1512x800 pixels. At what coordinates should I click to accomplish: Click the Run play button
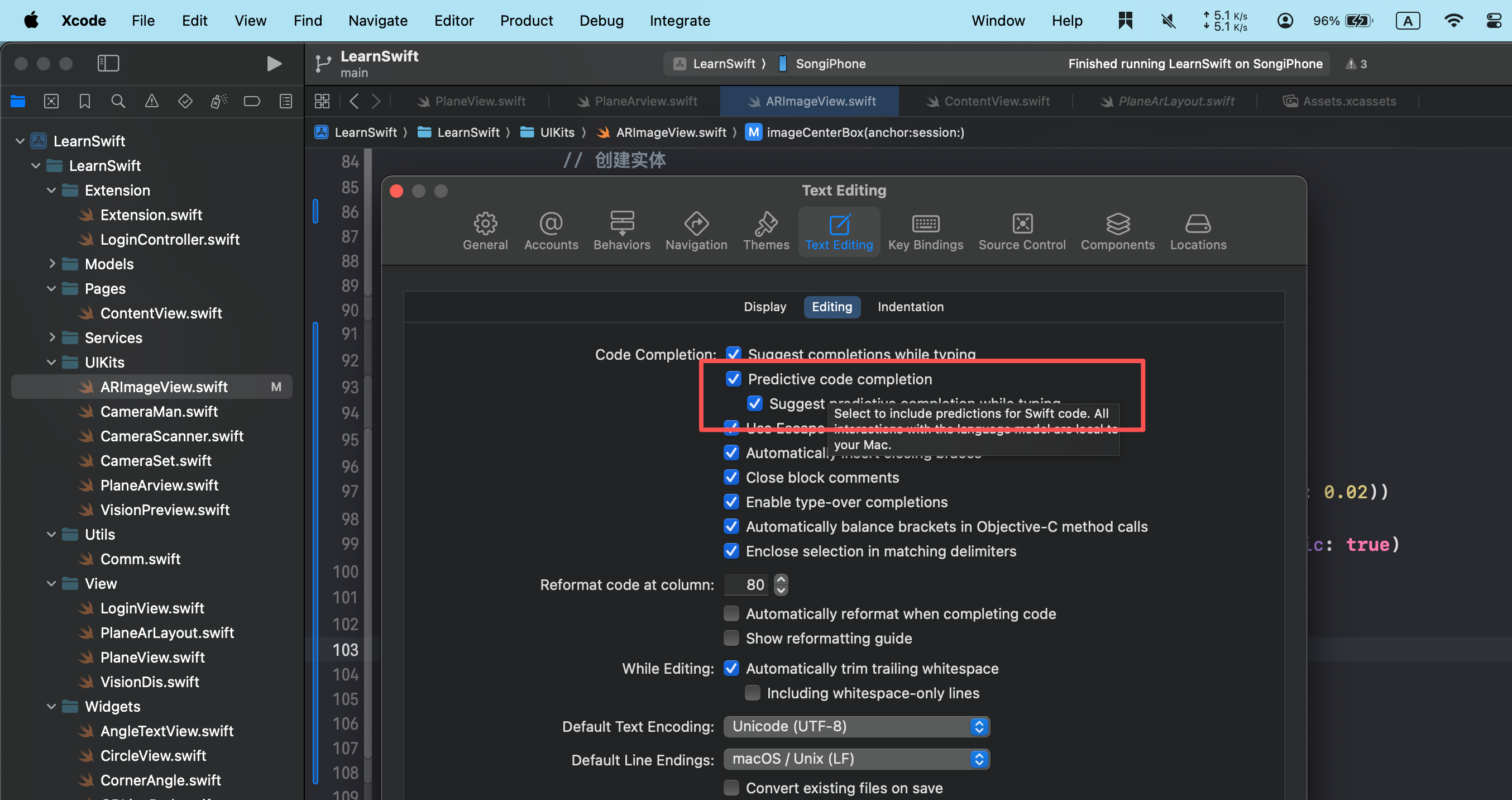pyautogui.click(x=274, y=64)
